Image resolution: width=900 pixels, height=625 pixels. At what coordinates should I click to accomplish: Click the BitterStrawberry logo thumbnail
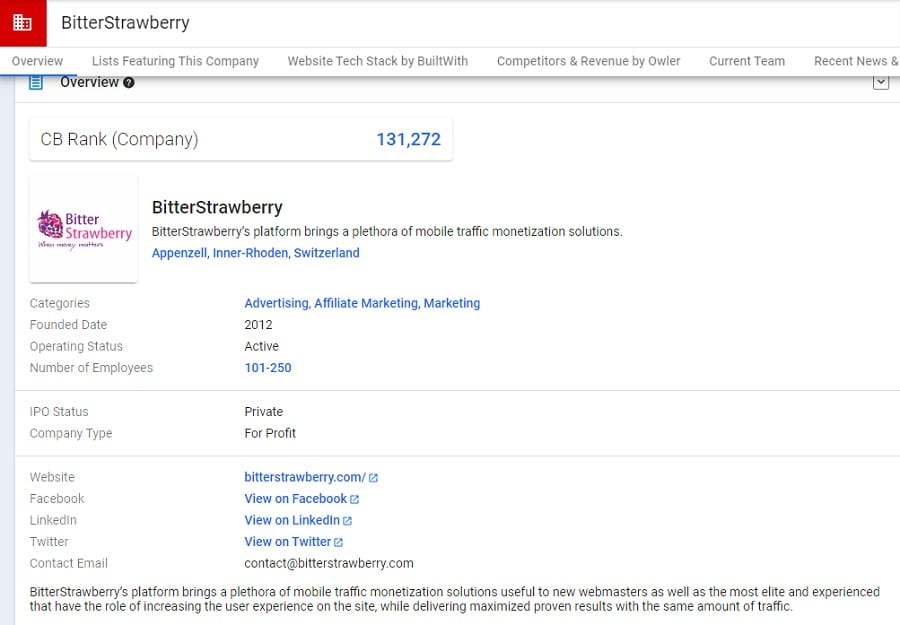coord(83,228)
